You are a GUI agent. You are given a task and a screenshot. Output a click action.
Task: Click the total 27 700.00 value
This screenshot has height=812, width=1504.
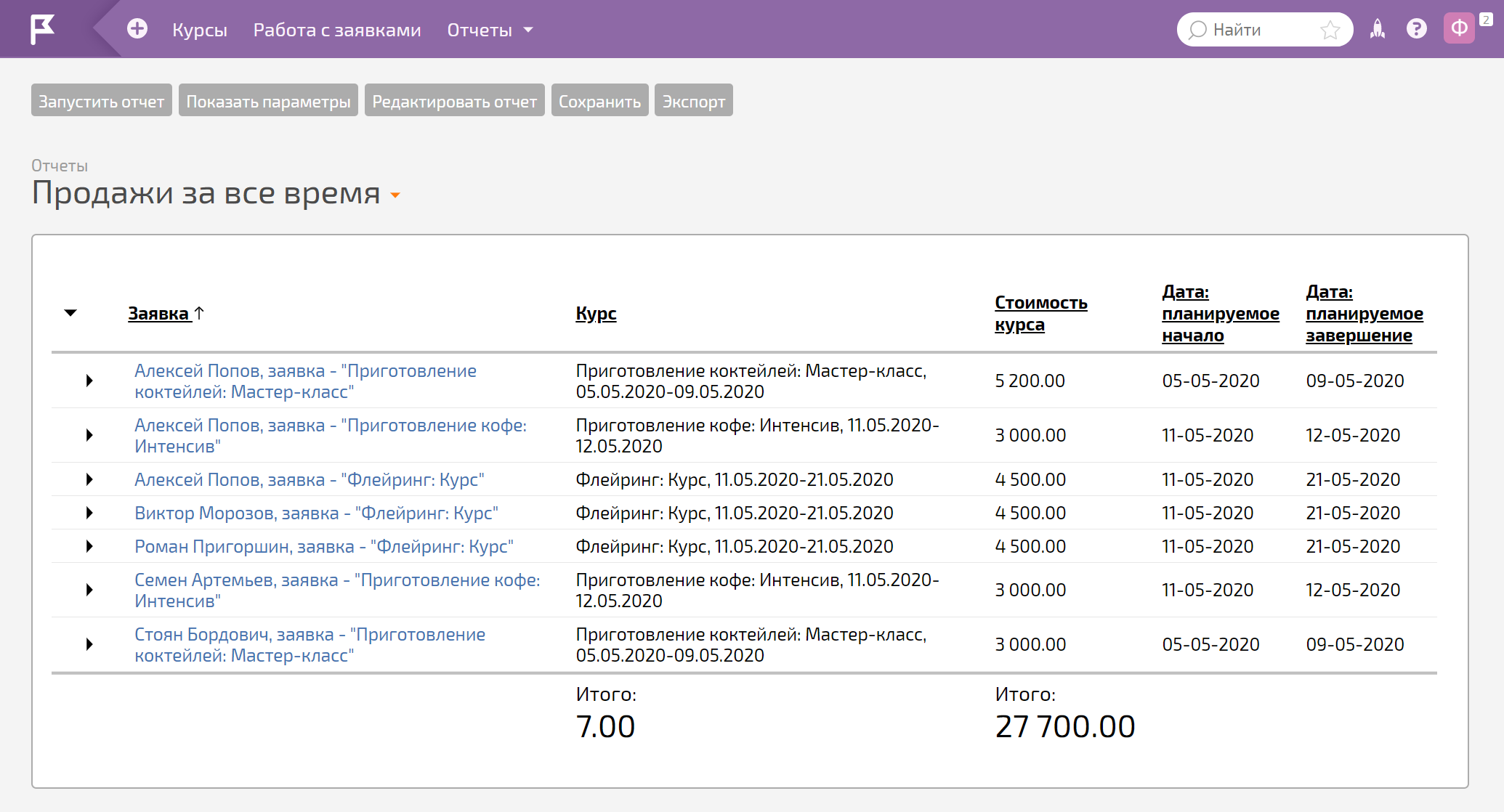click(x=1065, y=726)
